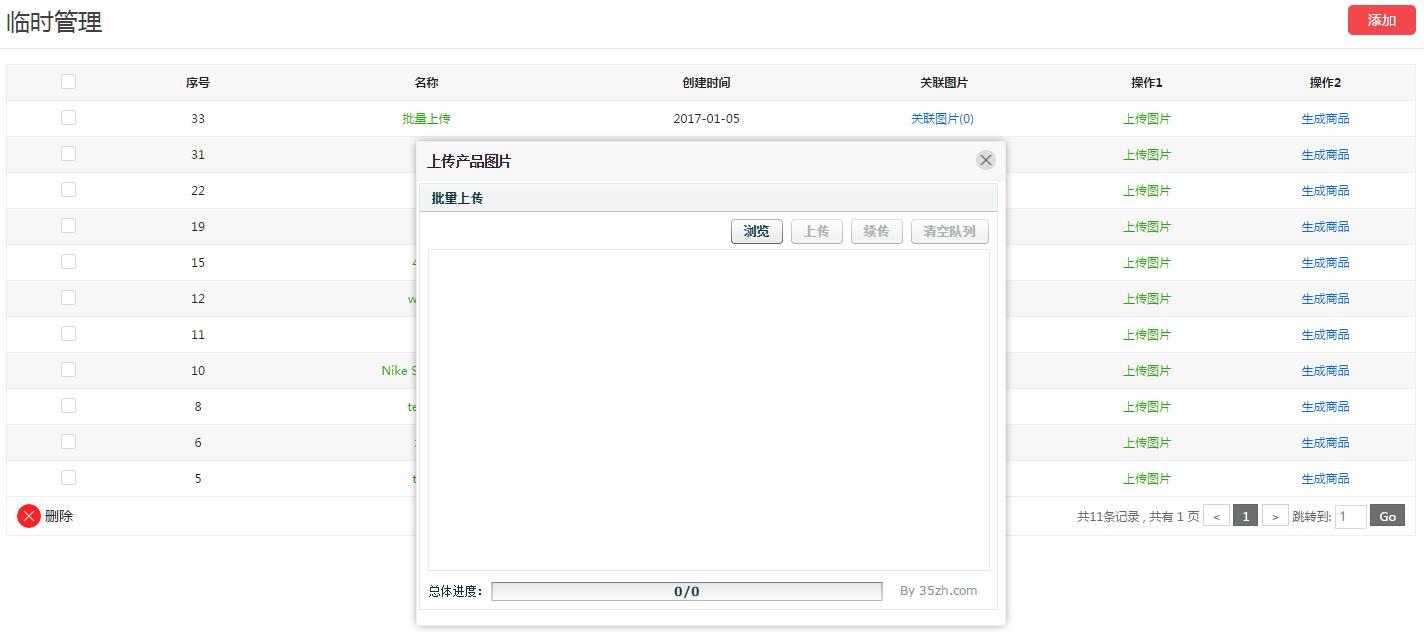Open the 批量上传 item name link

426,118
